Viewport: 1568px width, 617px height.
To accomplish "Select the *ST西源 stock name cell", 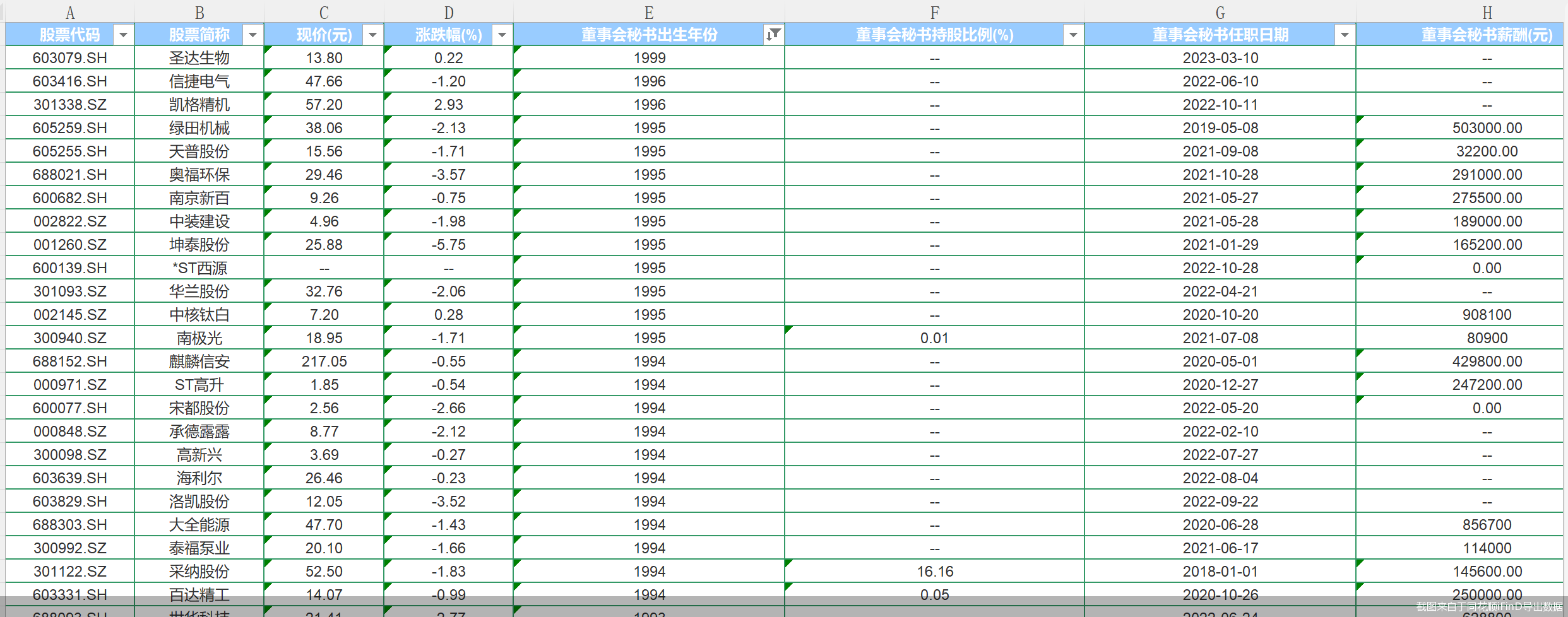I will pyautogui.click(x=199, y=268).
